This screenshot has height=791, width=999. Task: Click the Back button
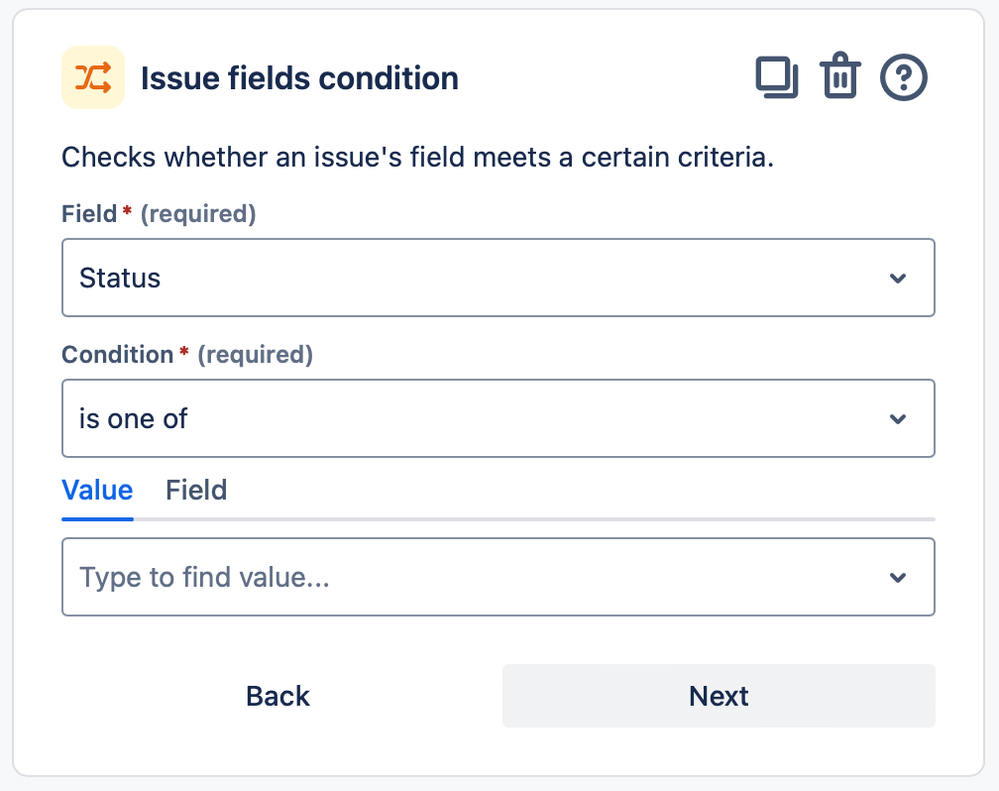click(x=277, y=695)
